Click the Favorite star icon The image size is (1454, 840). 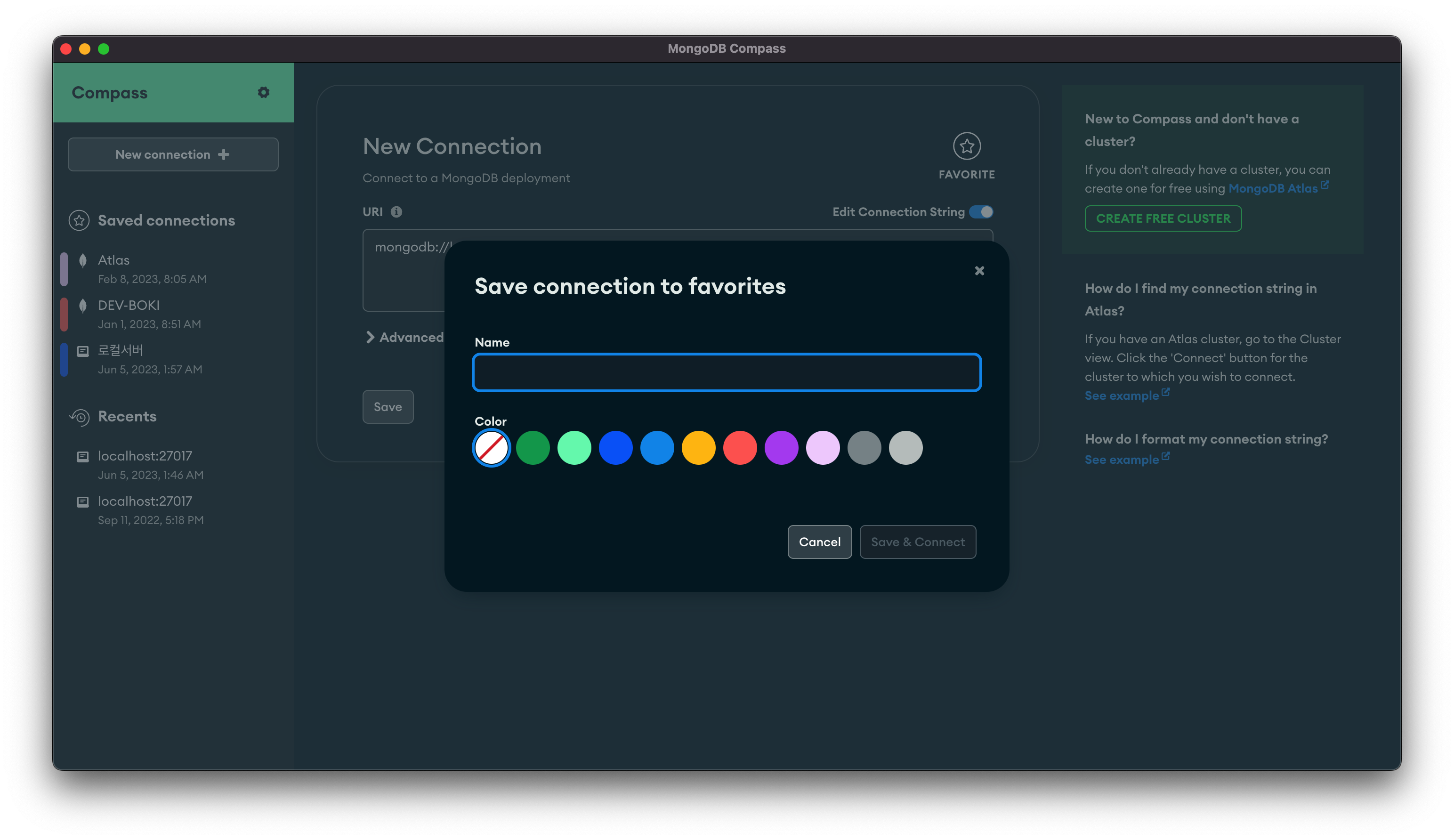pyautogui.click(x=967, y=146)
